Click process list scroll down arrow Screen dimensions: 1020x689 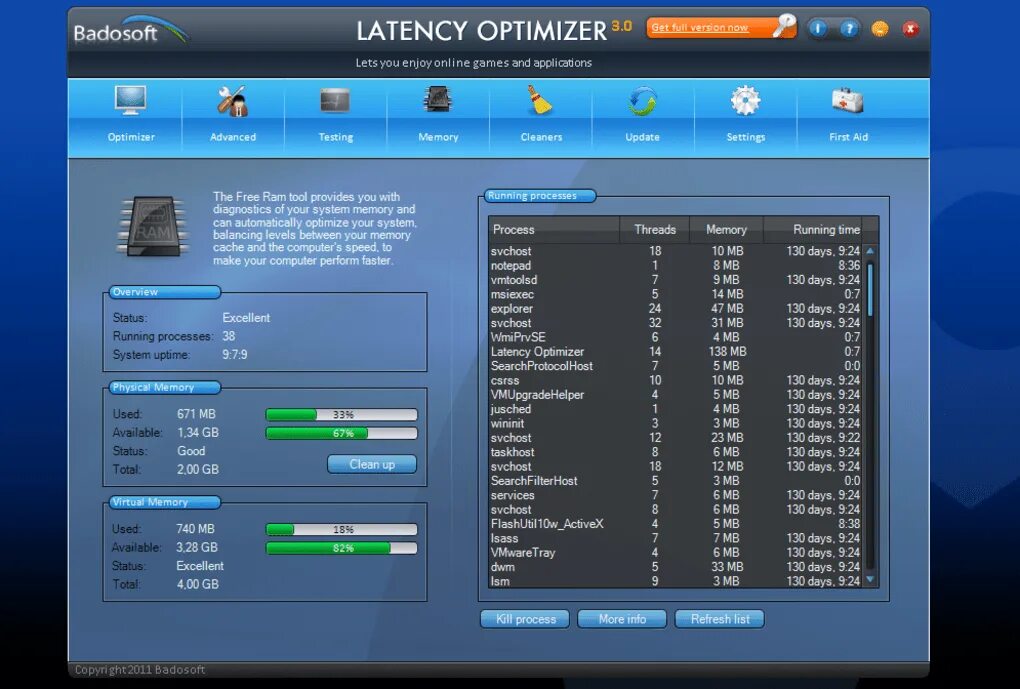click(x=870, y=580)
